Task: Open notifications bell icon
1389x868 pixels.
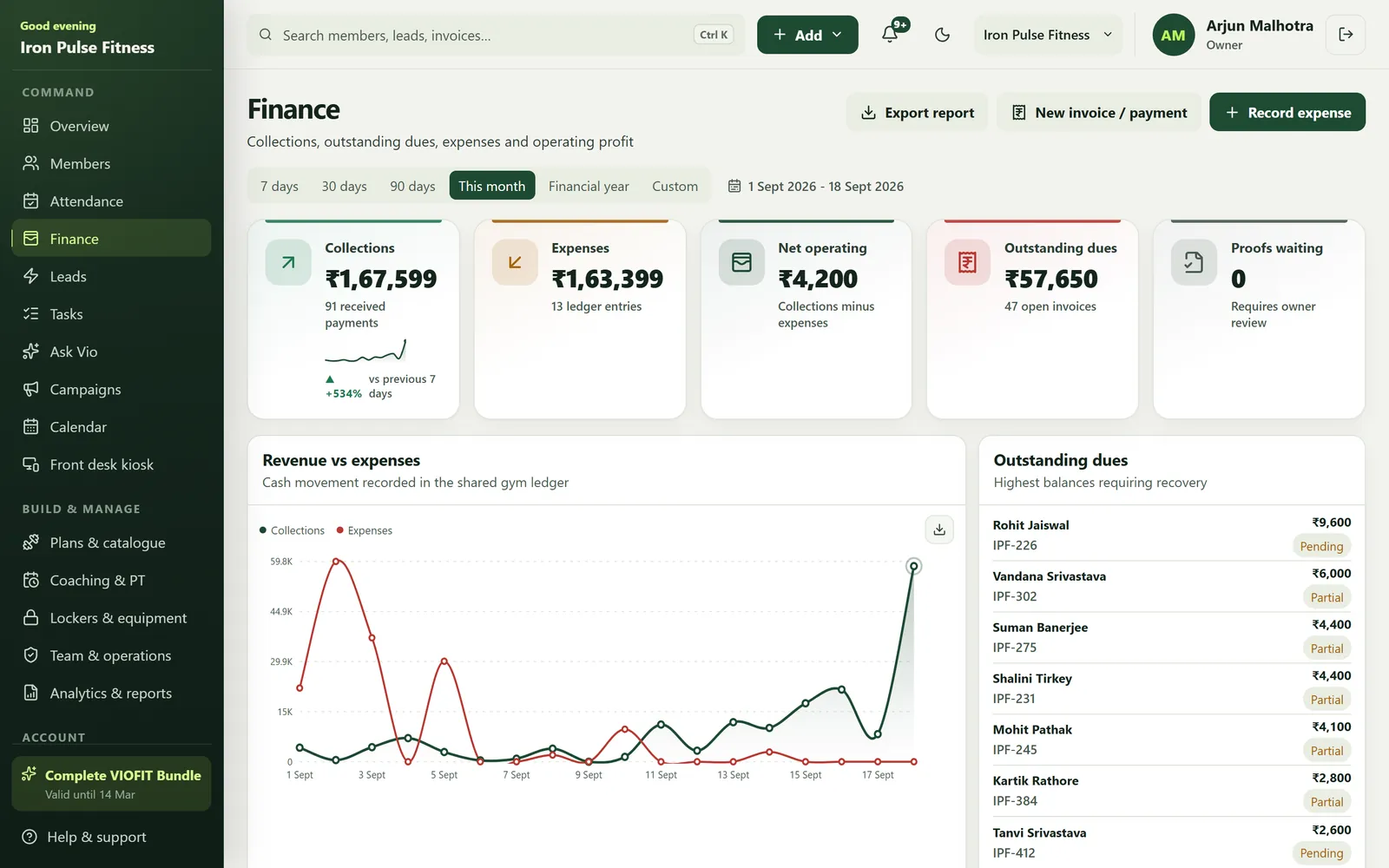Action: pyautogui.click(x=890, y=35)
